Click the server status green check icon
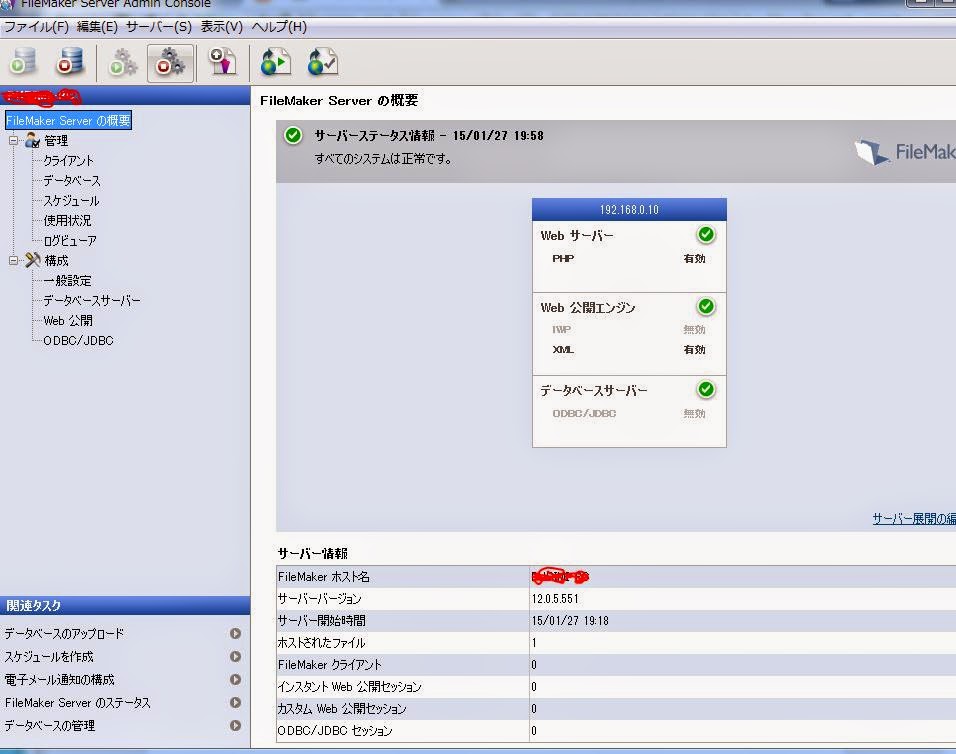The image size is (956, 754). (293, 135)
